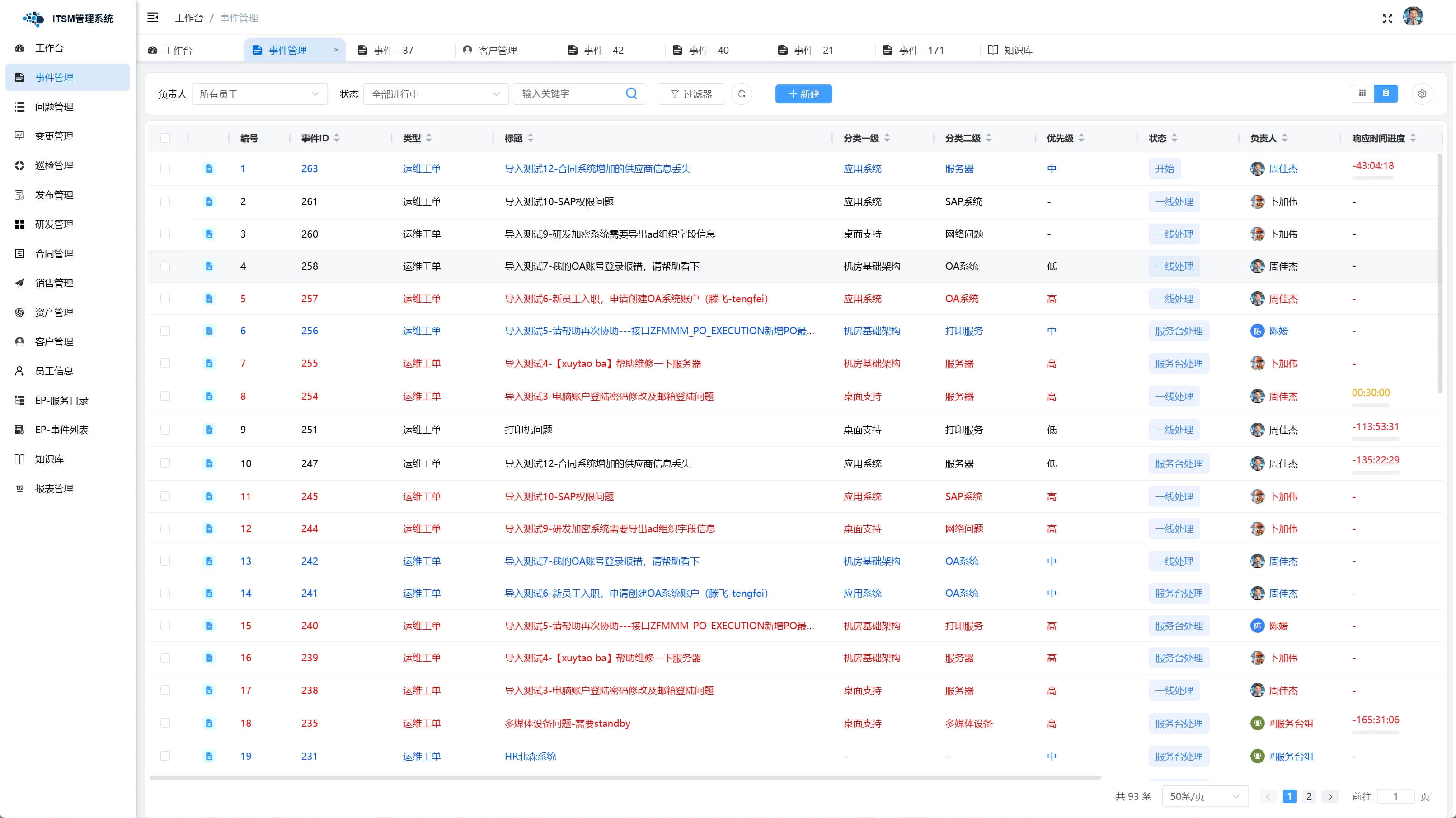The width and height of the screenshot is (1456, 818).
Task: Click the fullscreen toggle icon
Action: point(1387,19)
